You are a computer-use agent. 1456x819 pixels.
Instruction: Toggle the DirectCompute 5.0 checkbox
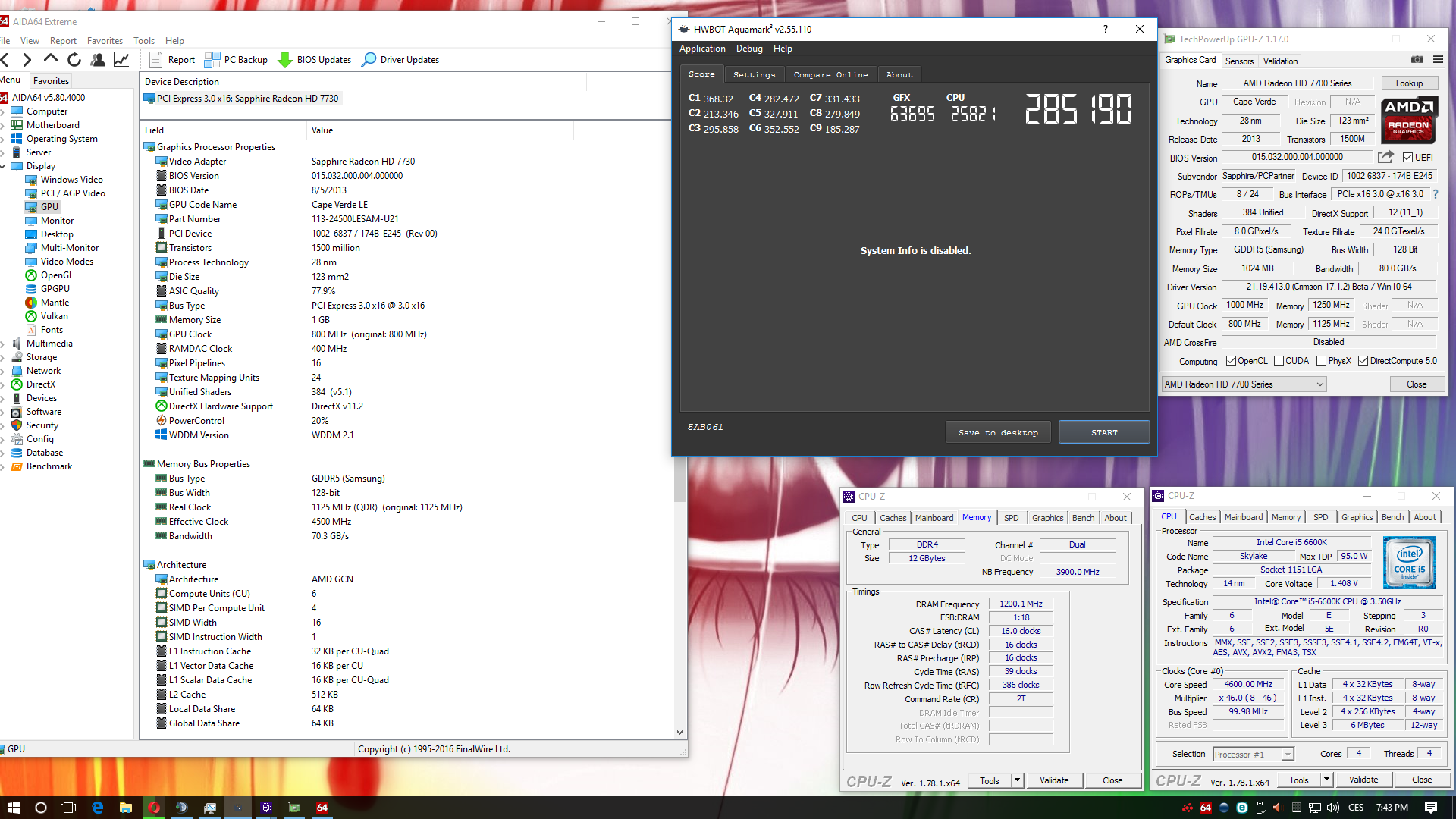[x=1363, y=361]
